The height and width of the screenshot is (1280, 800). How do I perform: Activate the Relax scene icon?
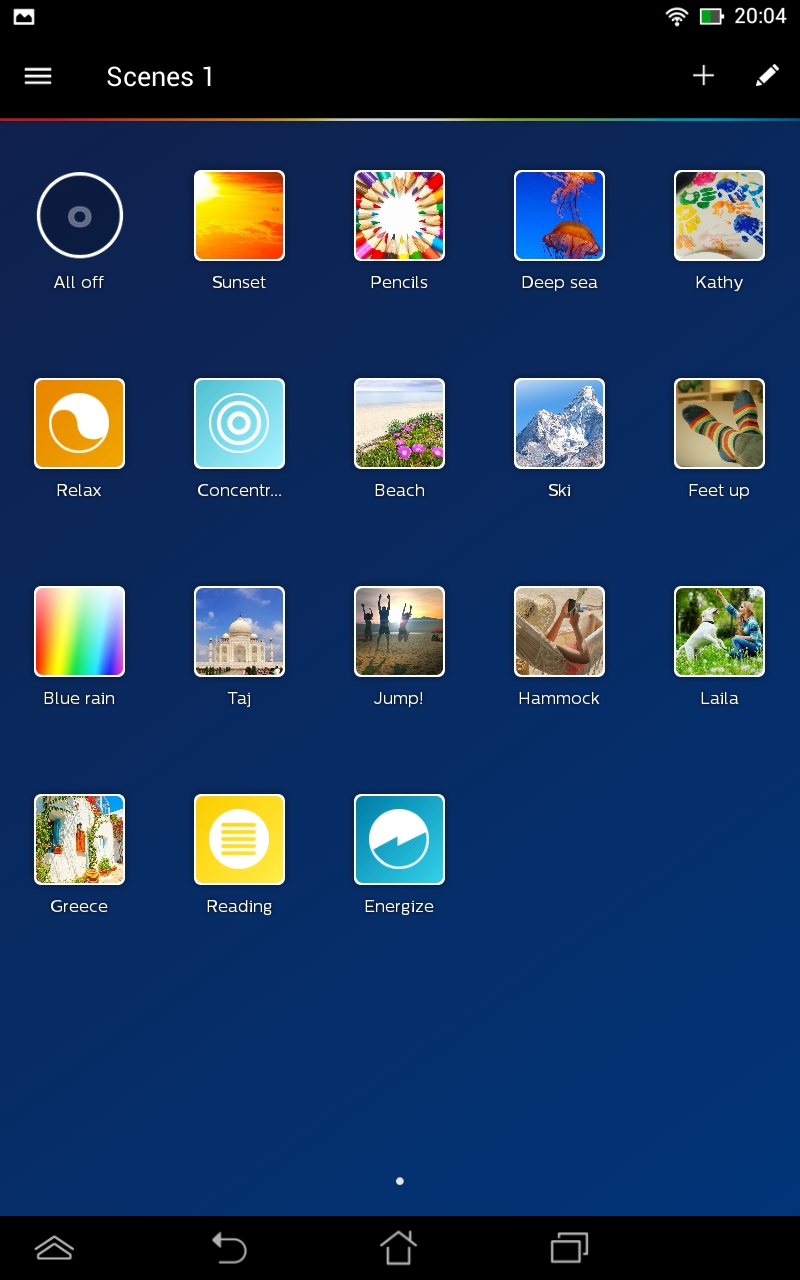click(x=80, y=423)
